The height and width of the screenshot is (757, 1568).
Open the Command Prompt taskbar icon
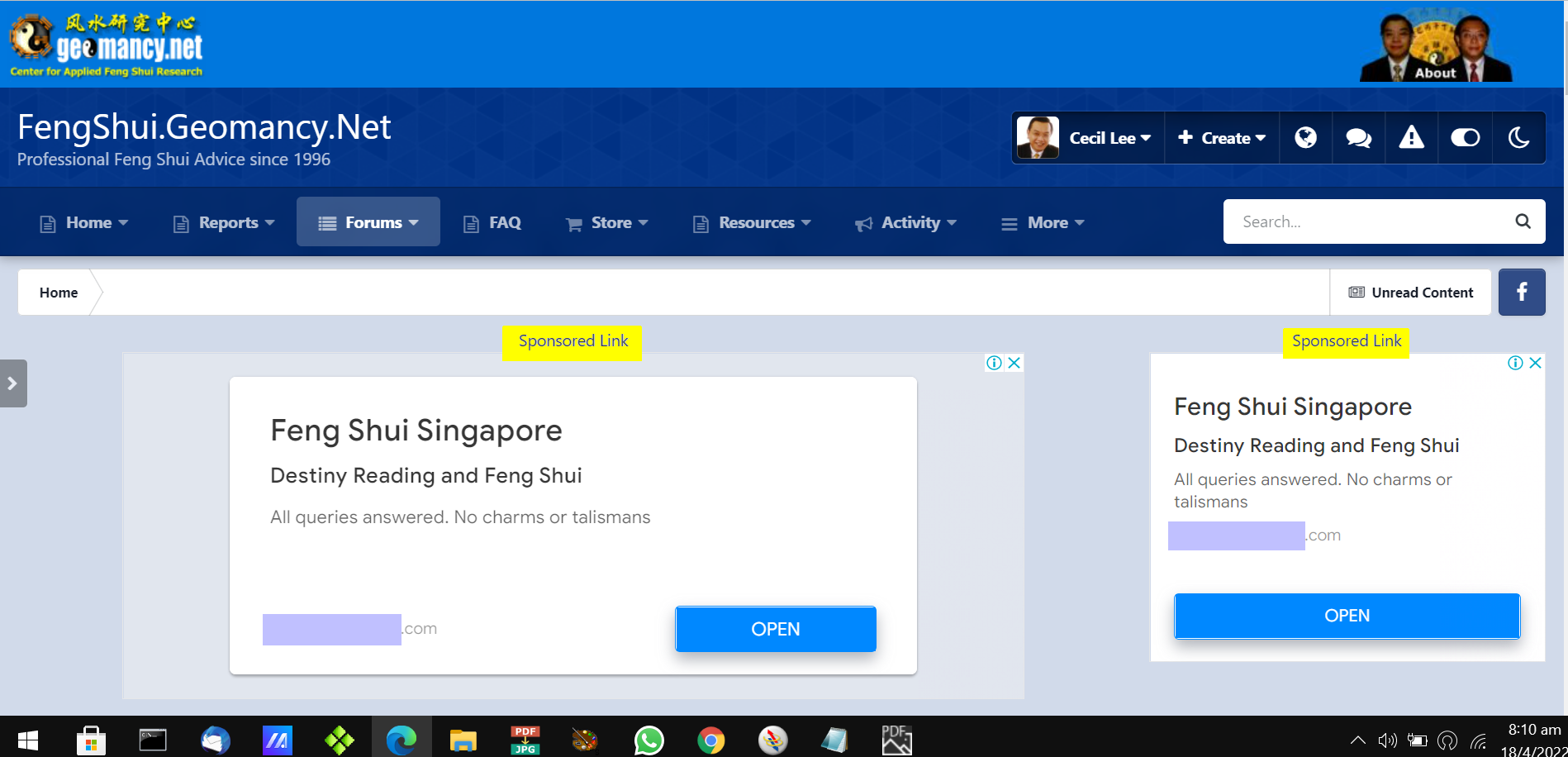click(x=153, y=740)
